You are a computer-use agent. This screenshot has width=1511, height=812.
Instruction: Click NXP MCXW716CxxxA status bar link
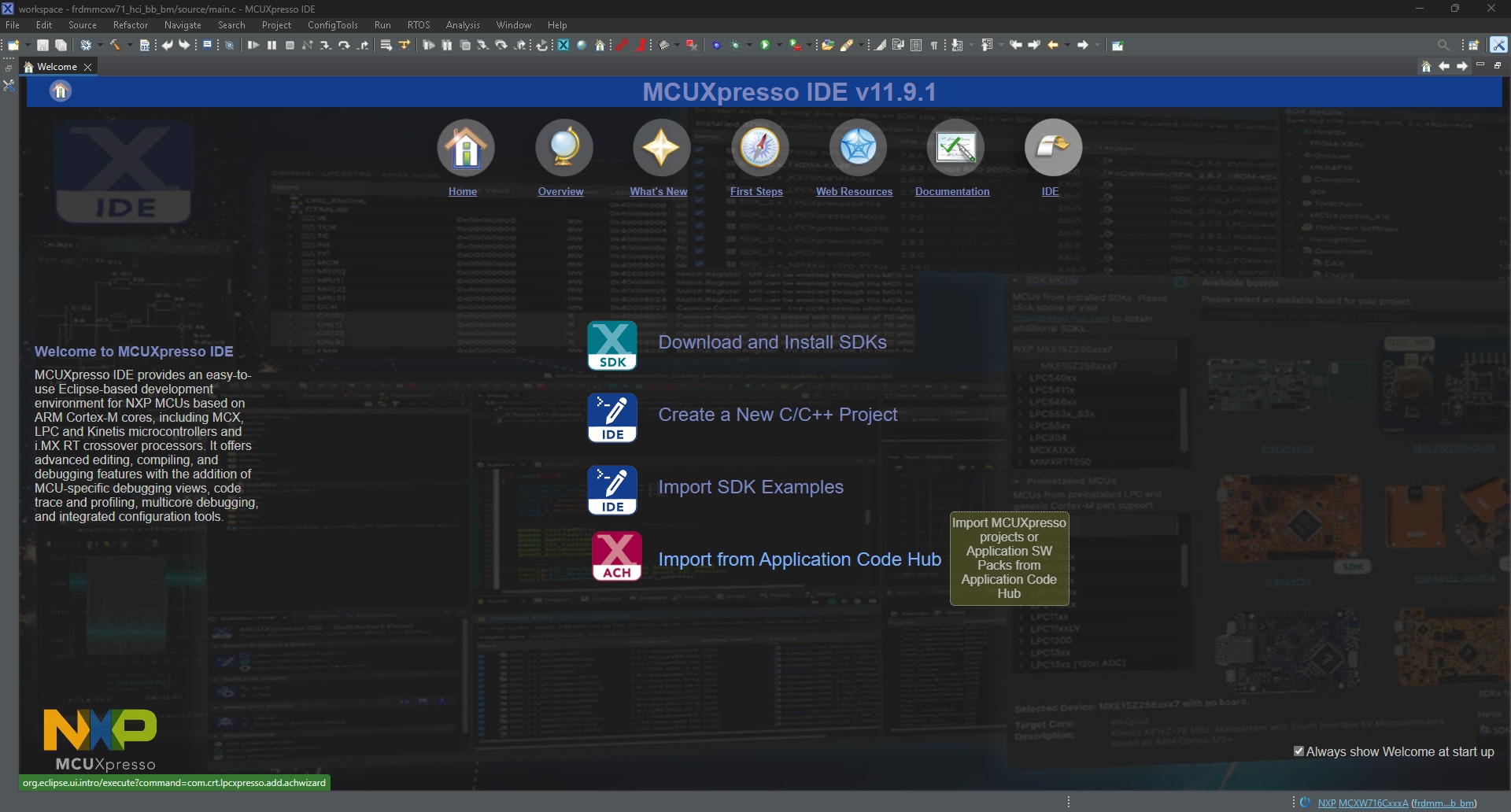click(x=1363, y=803)
